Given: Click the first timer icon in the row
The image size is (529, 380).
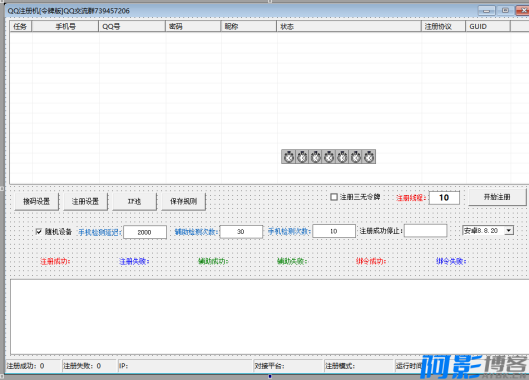Looking at the screenshot, I should tap(288, 157).
